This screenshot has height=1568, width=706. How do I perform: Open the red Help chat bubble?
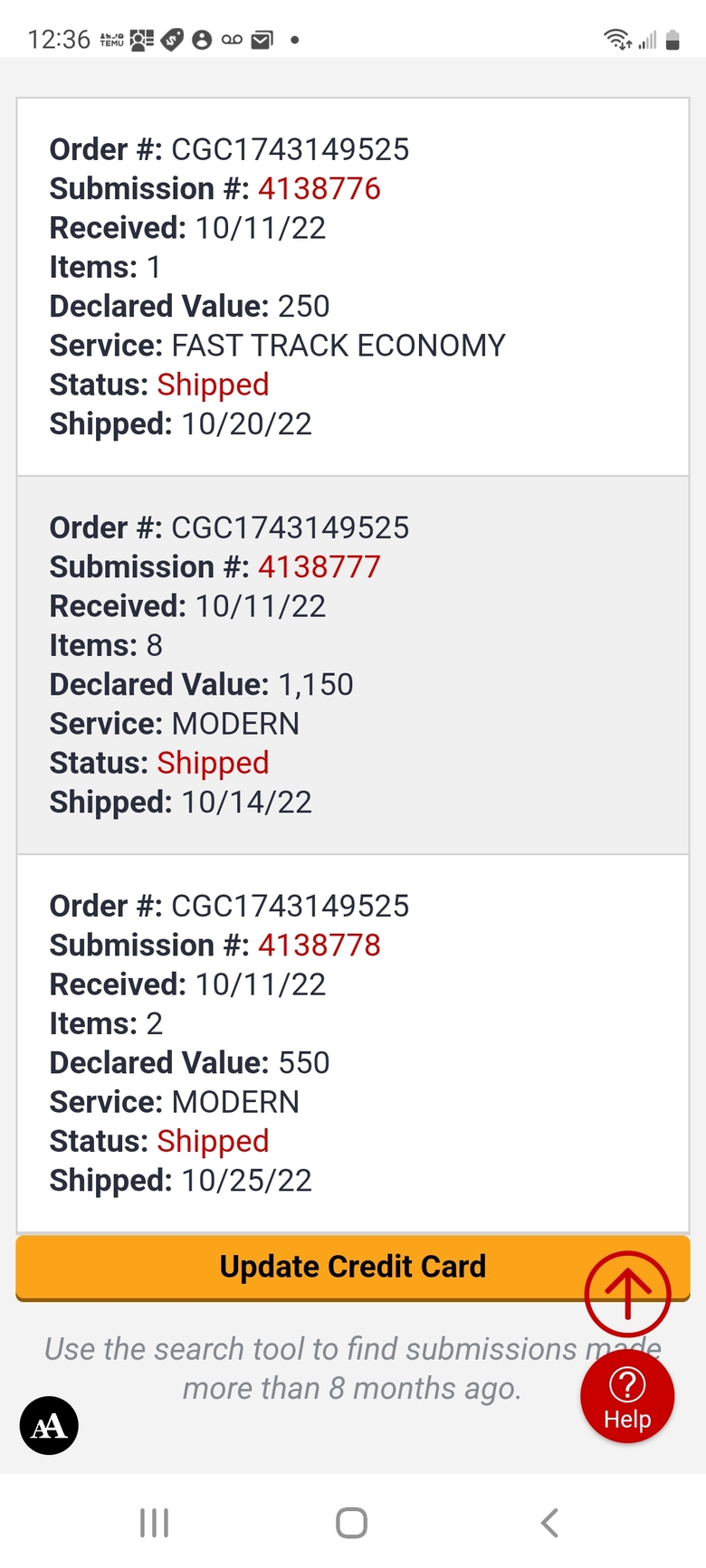[x=627, y=1398]
